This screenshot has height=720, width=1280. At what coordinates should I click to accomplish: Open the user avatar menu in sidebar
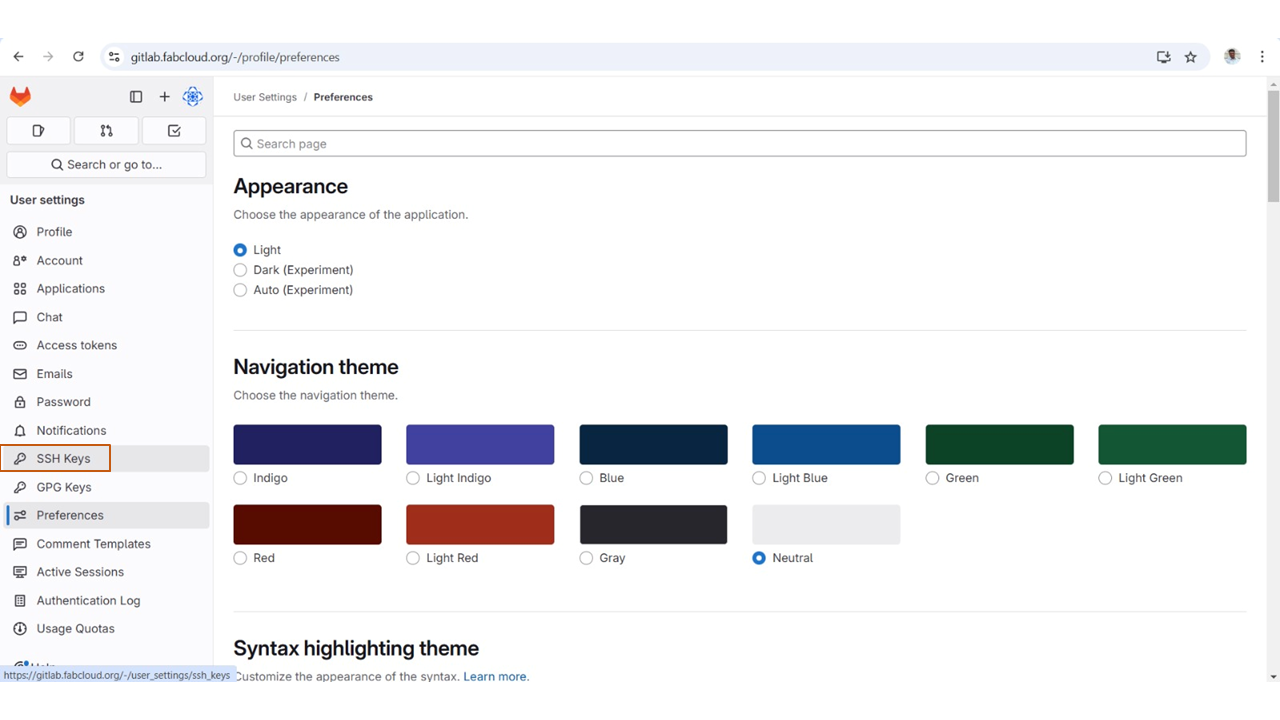(193, 97)
